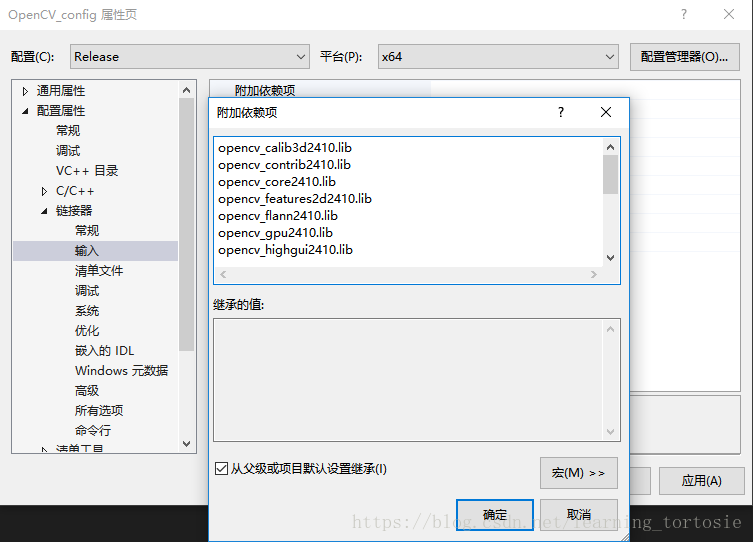Click the help icon in OpenCV_config title bar
This screenshot has width=753, height=542.
pos(684,14)
